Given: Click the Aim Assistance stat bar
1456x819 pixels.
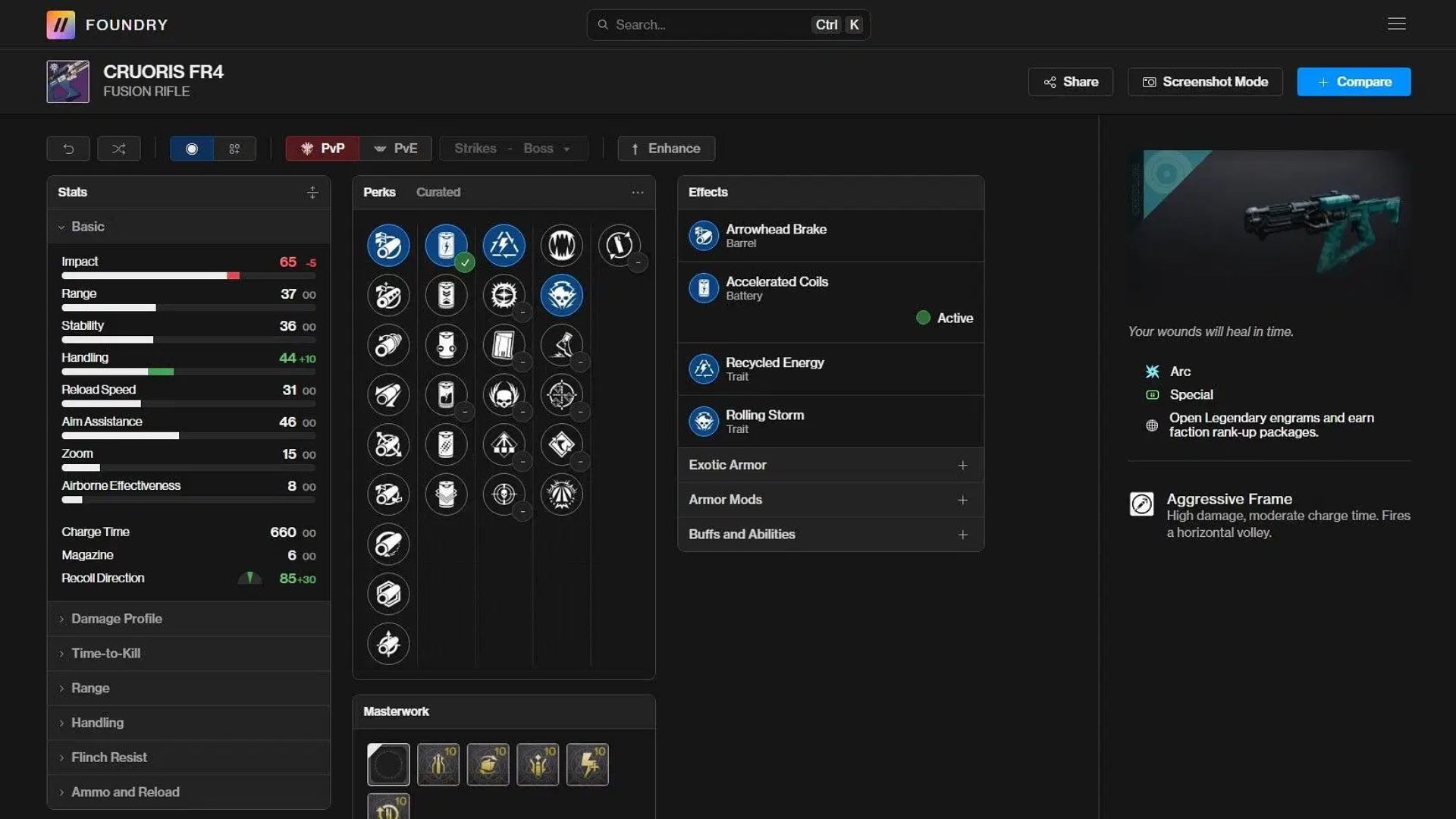Looking at the screenshot, I should pos(188,436).
